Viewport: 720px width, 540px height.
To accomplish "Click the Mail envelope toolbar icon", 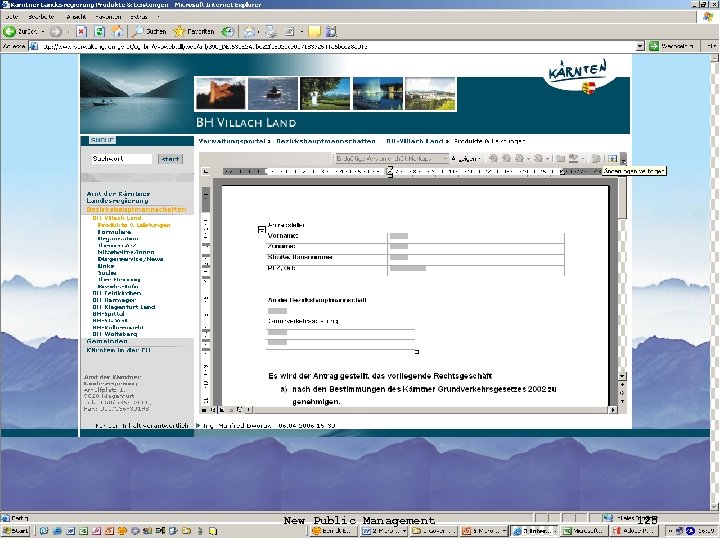I will 249,32.
